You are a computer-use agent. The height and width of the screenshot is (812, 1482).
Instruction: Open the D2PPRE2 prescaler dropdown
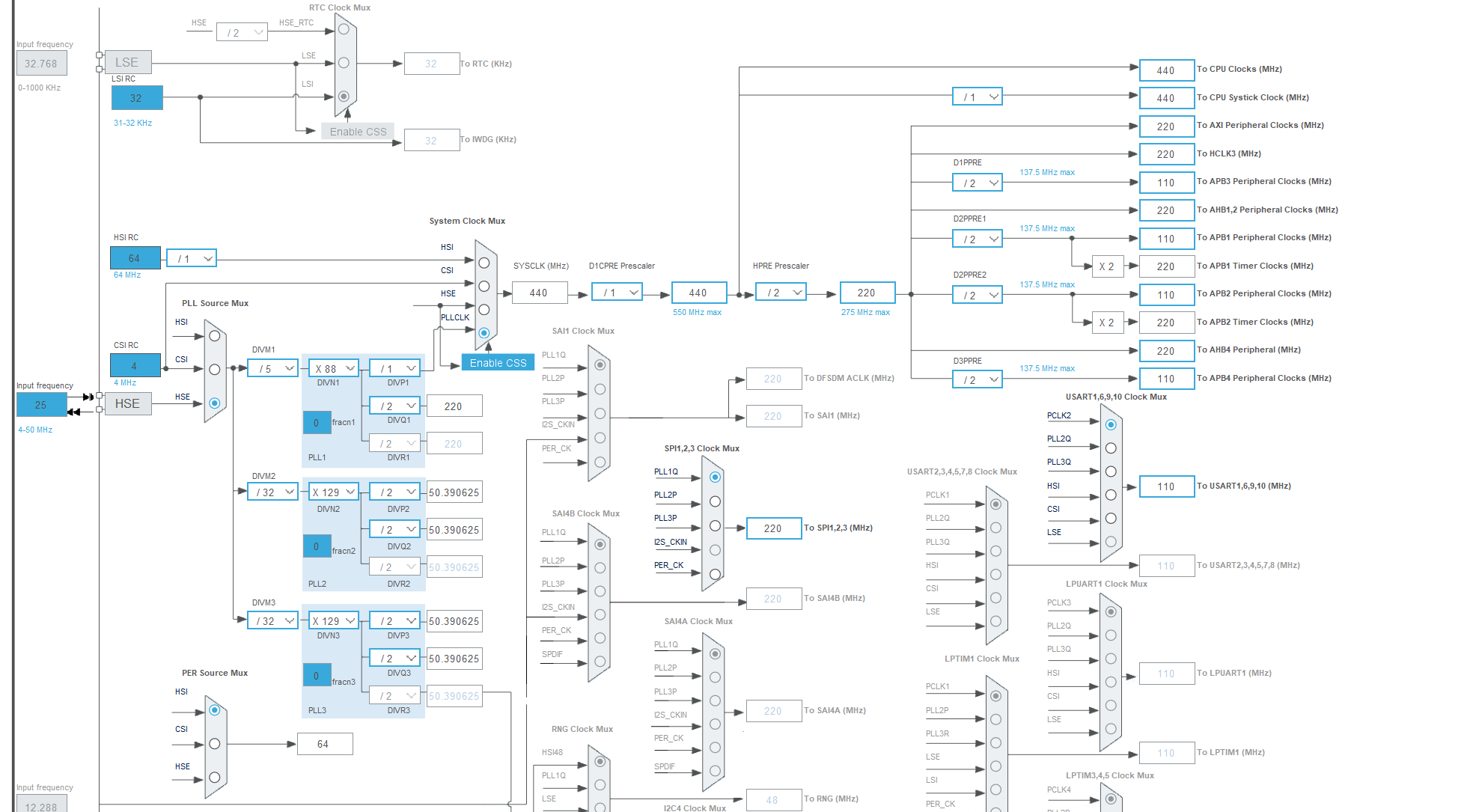pyautogui.click(x=978, y=295)
